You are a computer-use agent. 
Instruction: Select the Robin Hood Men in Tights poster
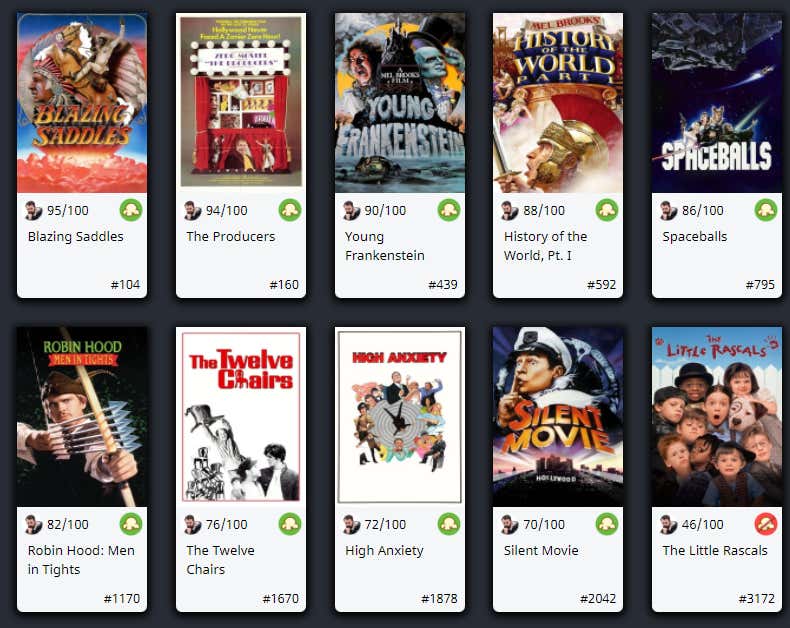(x=82, y=417)
